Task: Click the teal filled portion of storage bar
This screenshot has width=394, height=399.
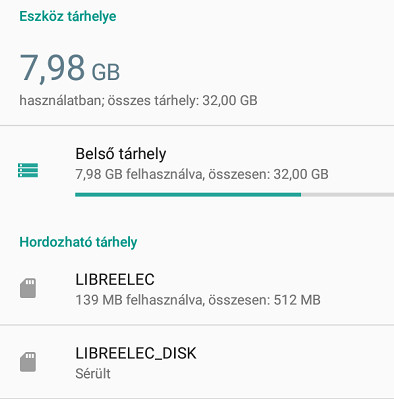Action: pyautogui.click(x=188, y=195)
